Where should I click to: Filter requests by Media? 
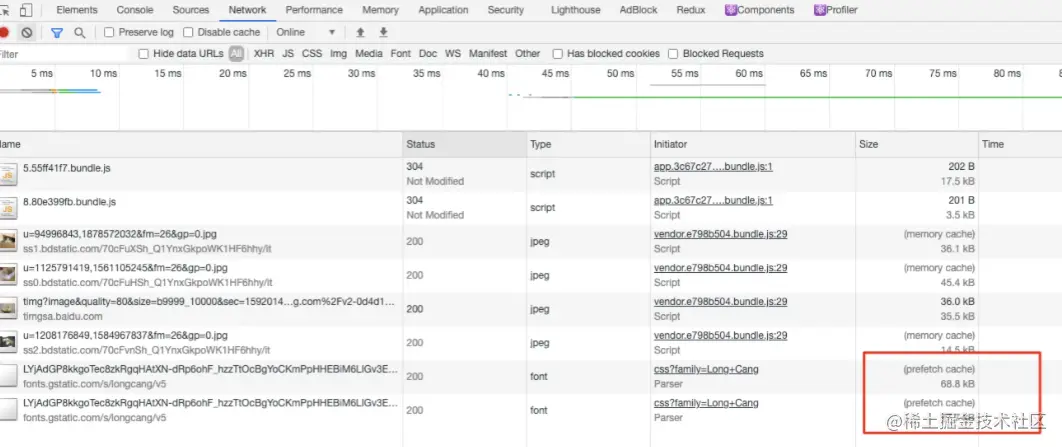click(x=369, y=54)
